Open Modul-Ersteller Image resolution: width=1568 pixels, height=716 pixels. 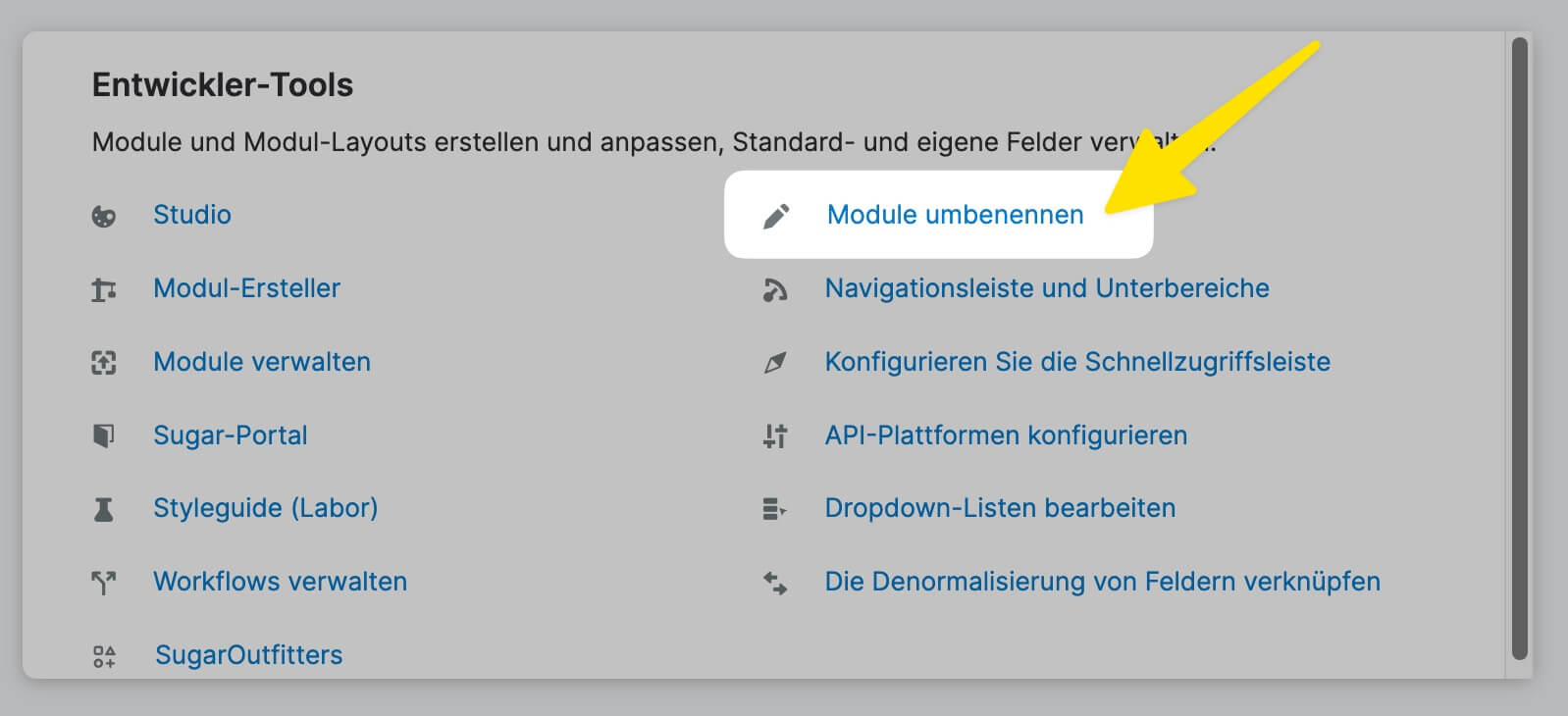[x=246, y=288]
